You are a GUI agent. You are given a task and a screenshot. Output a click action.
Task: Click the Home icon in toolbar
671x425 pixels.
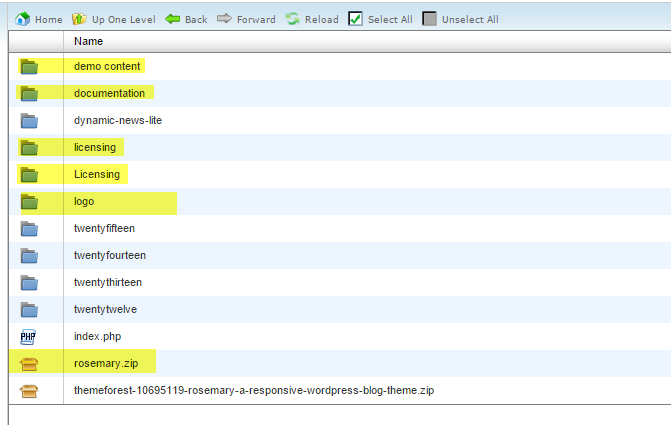pos(23,19)
